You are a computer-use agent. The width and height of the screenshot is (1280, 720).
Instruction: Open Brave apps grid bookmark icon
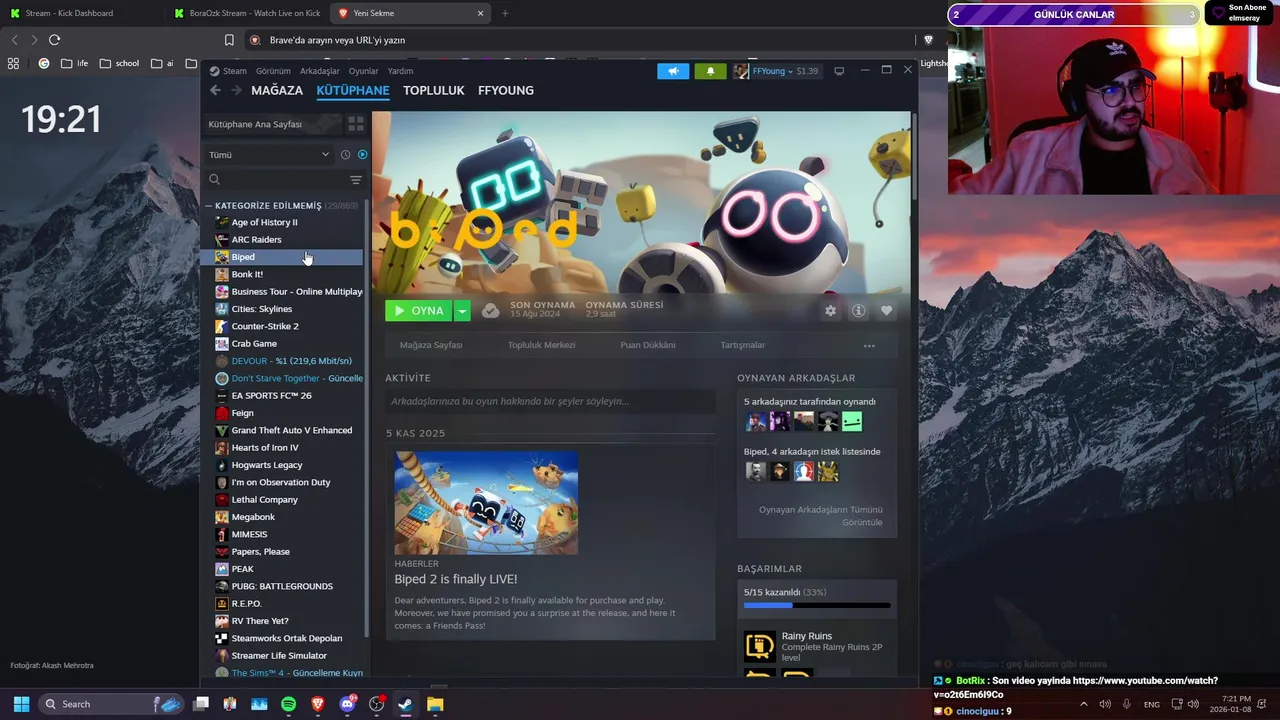[x=13, y=63]
